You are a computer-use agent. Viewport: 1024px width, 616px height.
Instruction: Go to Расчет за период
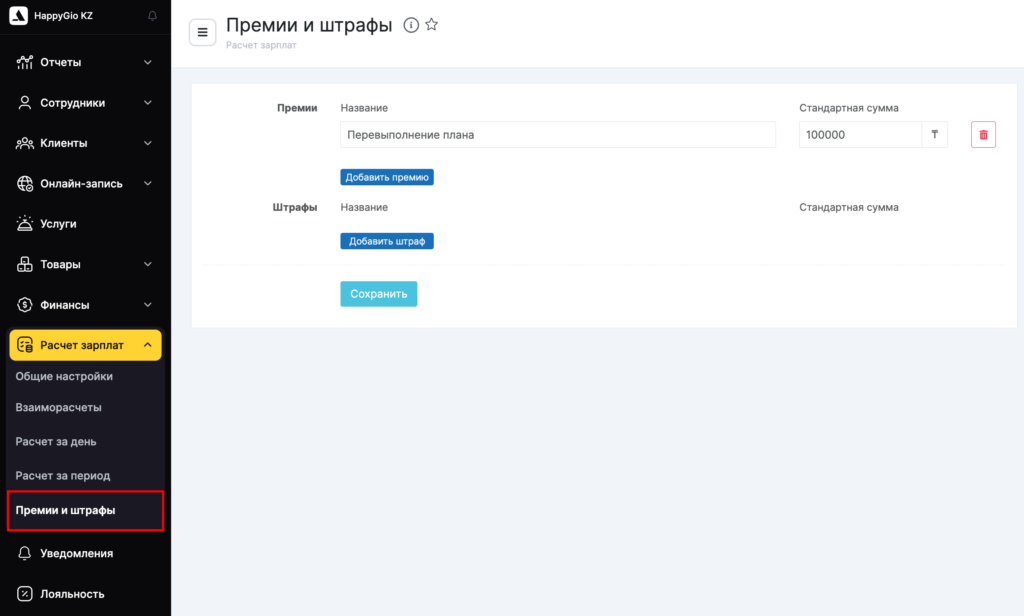tap(63, 475)
